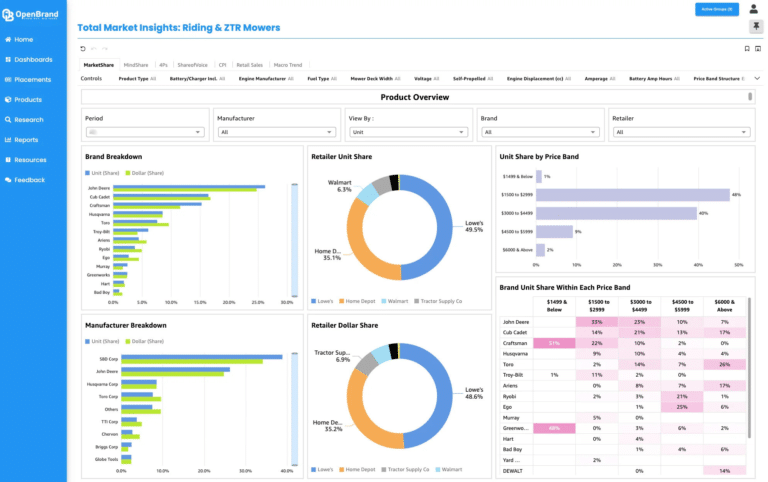Image resolution: width=768 pixels, height=482 pixels.
Task: Open the View By dropdown
Action: point(408,132)
